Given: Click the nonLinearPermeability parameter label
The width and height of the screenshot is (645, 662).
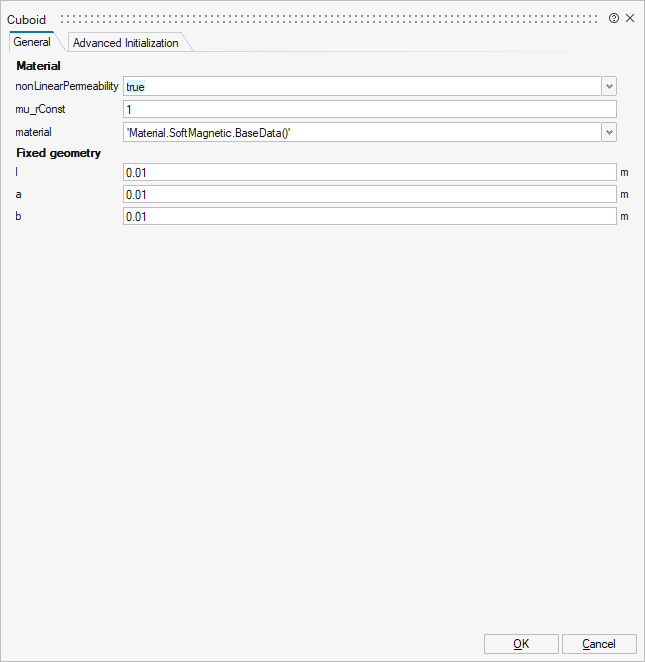Looking at the screenshot, I should click(x=67, y=87).
